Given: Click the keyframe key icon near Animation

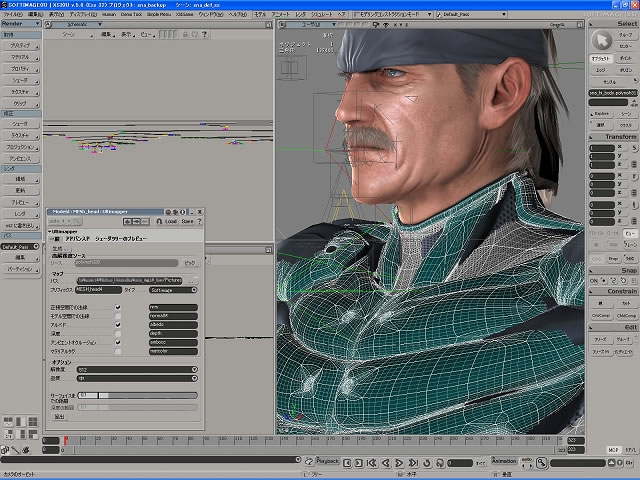Looking at the screenshot, I should click(x=540, y=462).
